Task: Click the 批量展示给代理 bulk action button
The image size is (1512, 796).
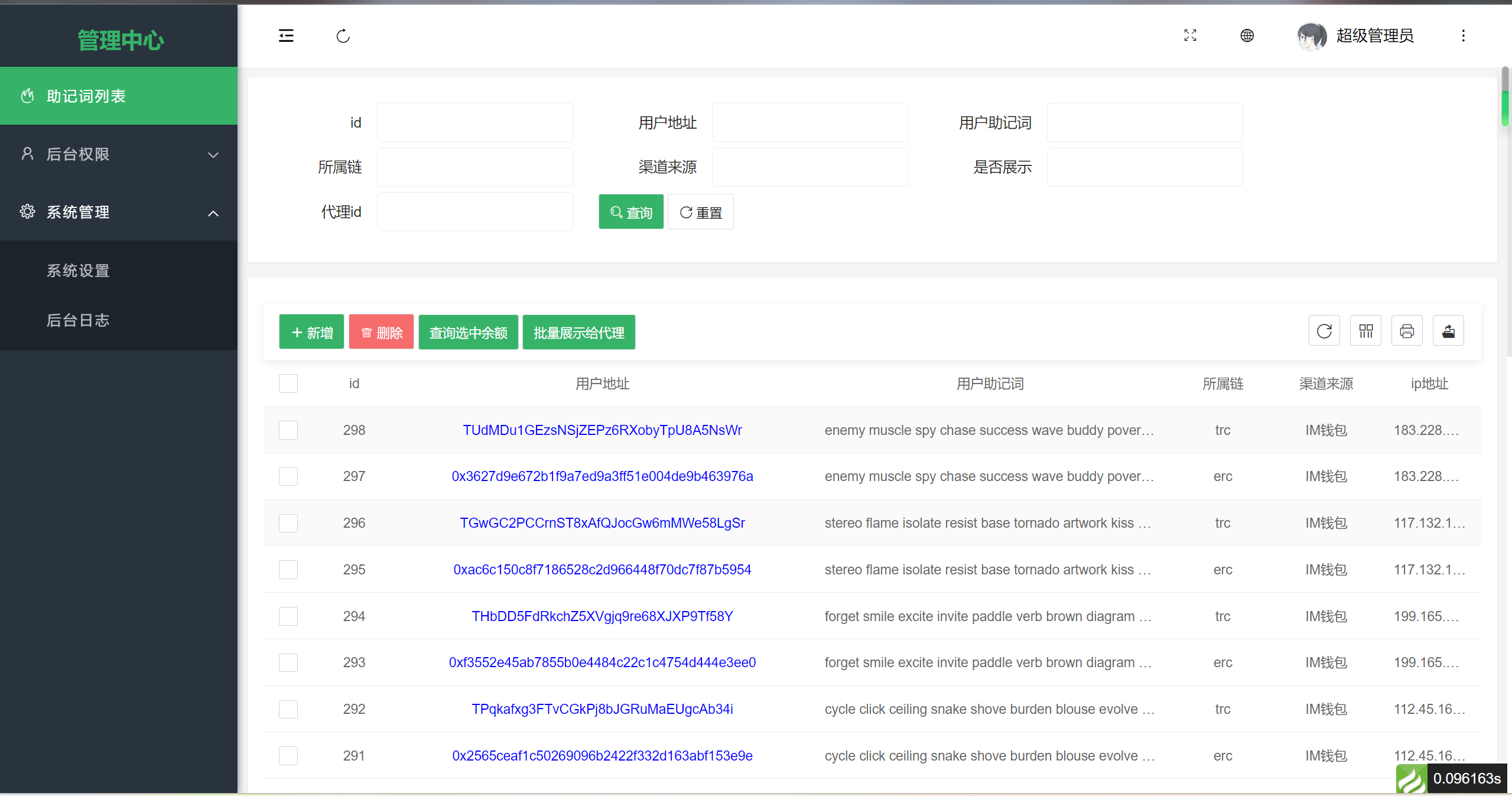Action: click(578, 332)
